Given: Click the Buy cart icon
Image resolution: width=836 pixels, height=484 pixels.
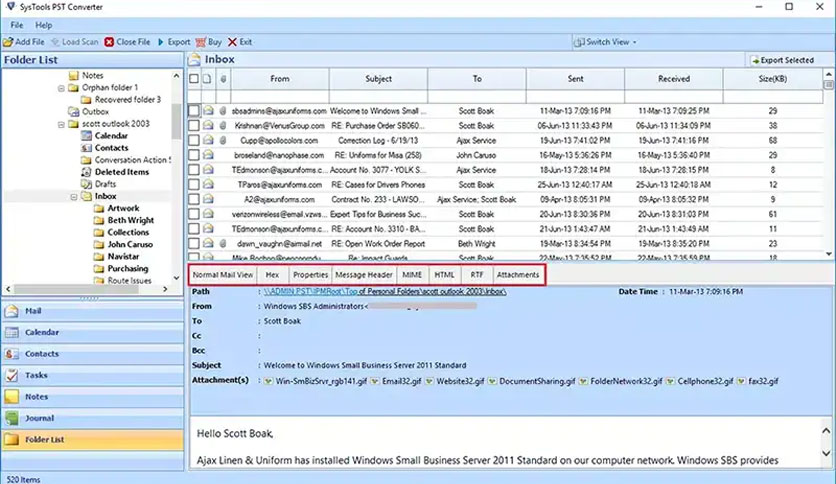Looking at the screenshot, I should click(200, 42).
